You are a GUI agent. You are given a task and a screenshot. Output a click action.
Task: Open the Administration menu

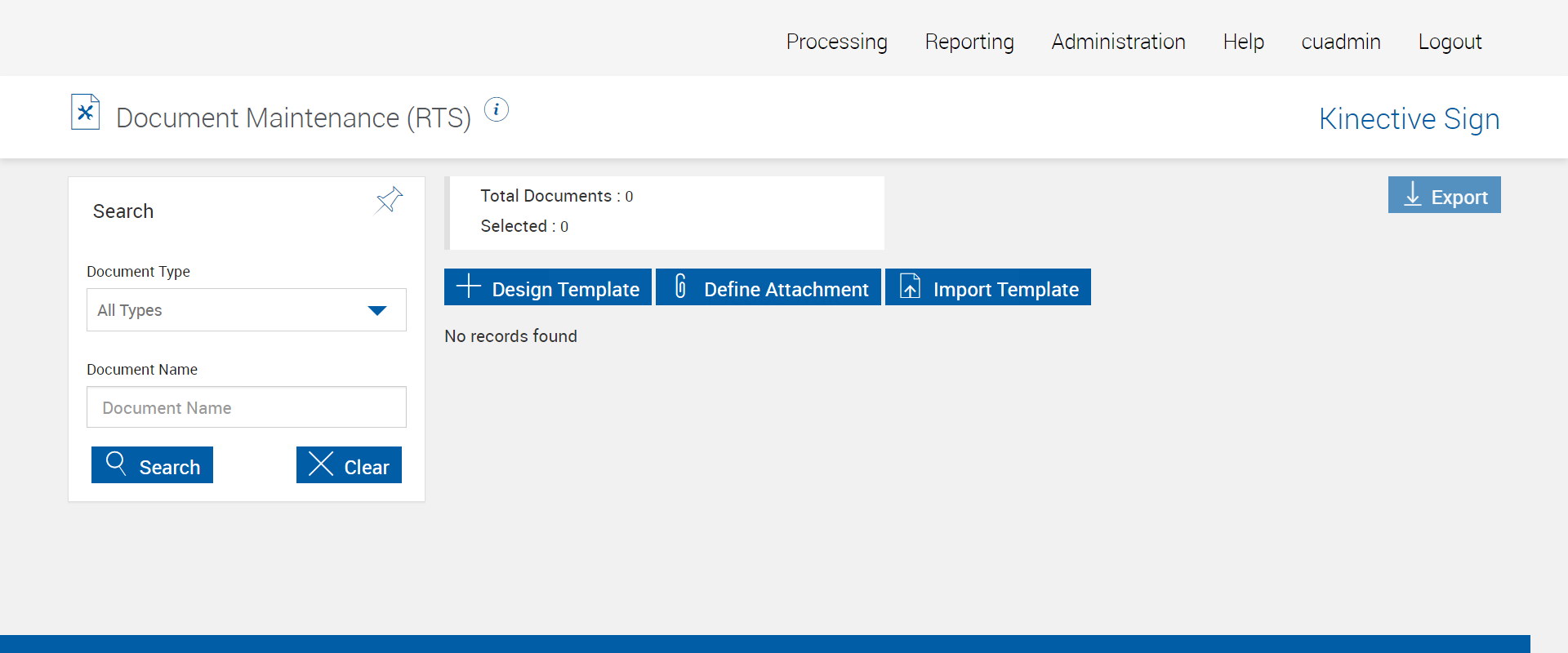point(1118,42)
